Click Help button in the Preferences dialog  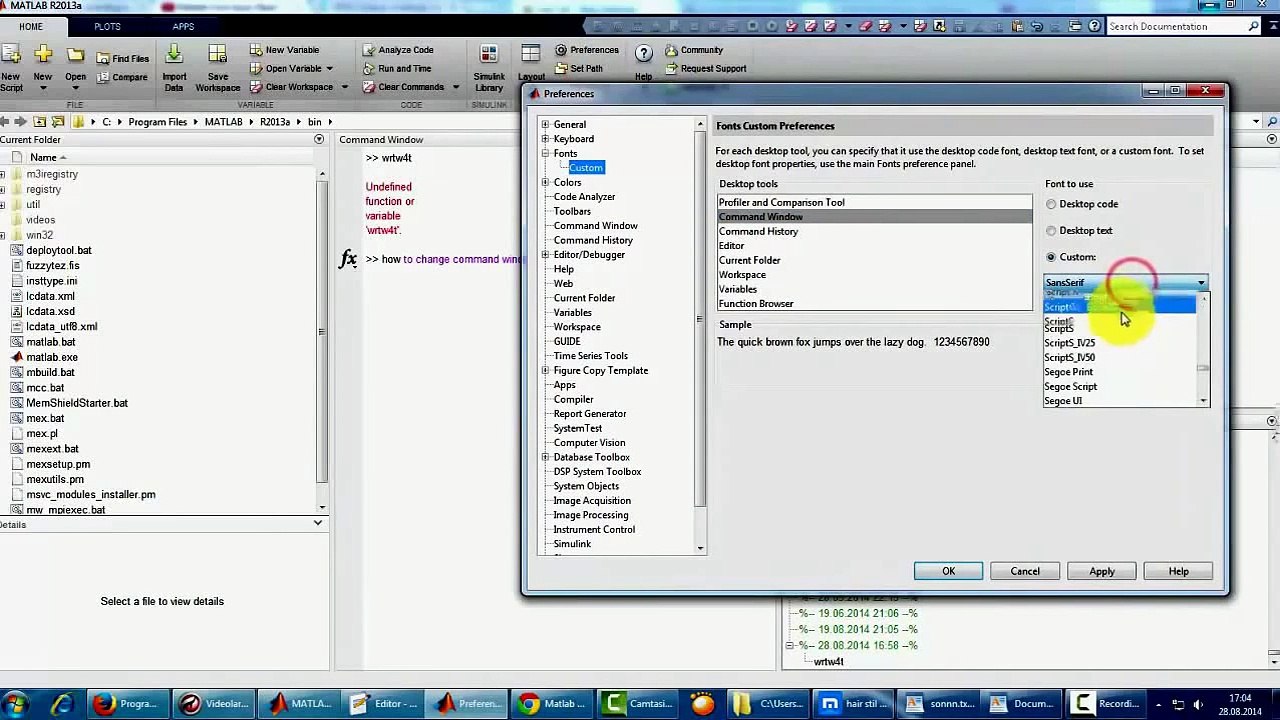click(x=1179, y=571)
